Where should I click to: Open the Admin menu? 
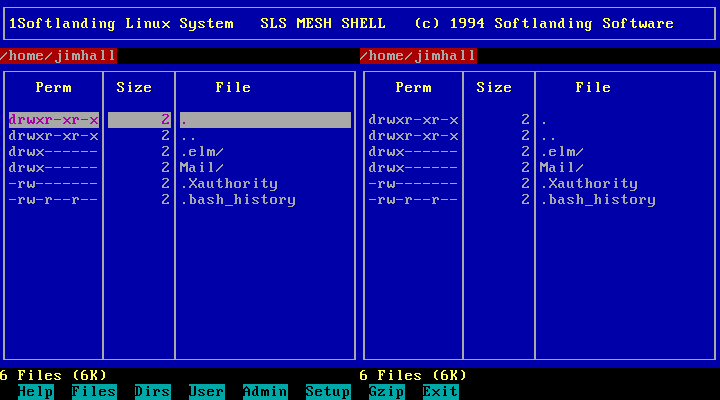click(265, 391)
